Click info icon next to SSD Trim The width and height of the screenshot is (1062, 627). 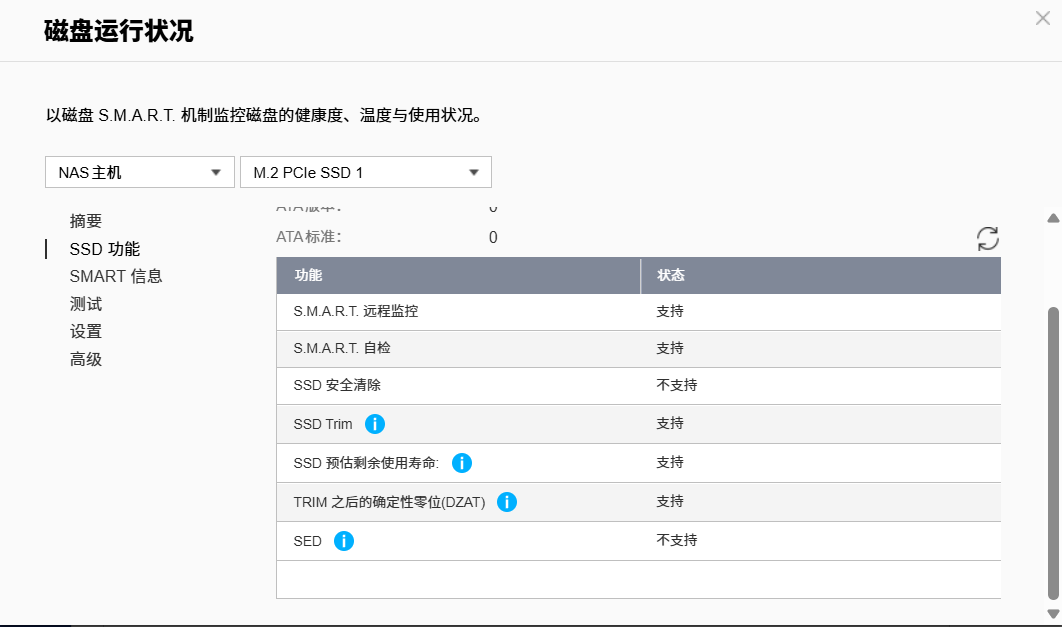pyautogui.click(x=375, y=424)
